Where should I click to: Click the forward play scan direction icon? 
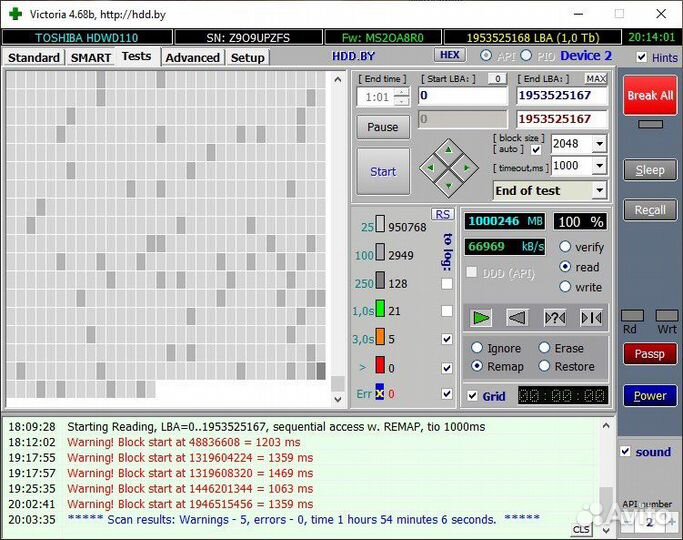tap(481, 318)
